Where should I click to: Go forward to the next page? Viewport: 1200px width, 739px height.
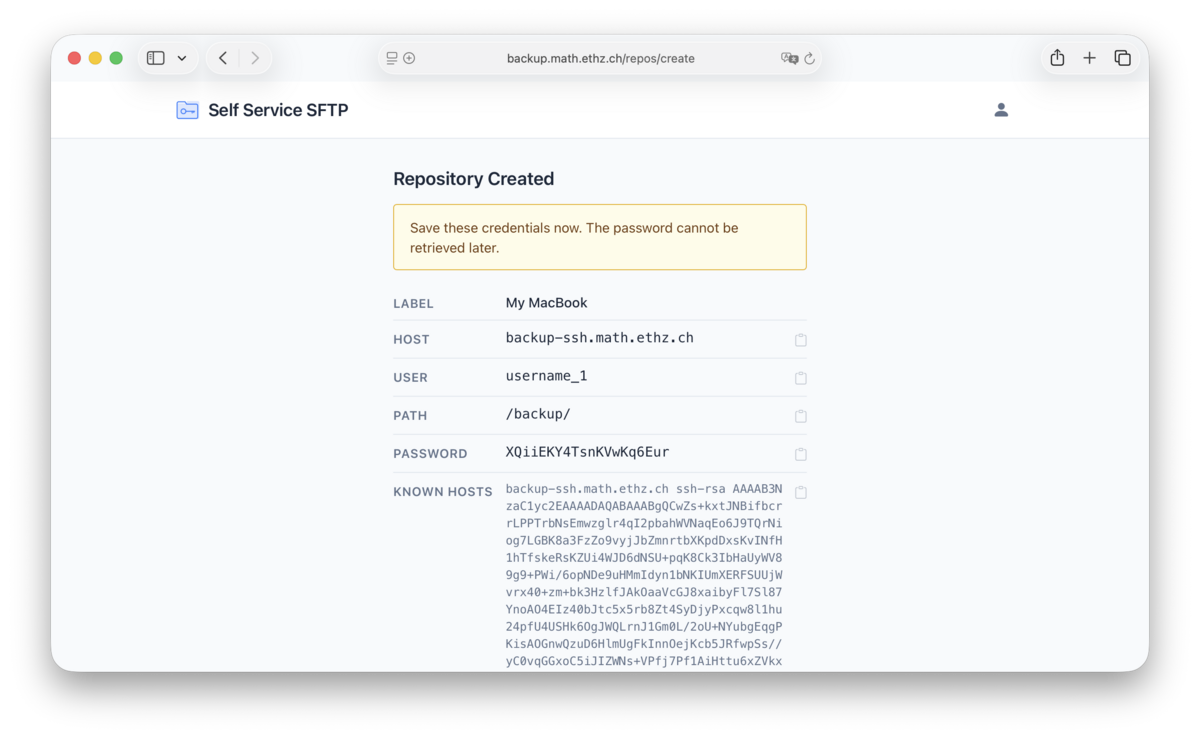255,58
